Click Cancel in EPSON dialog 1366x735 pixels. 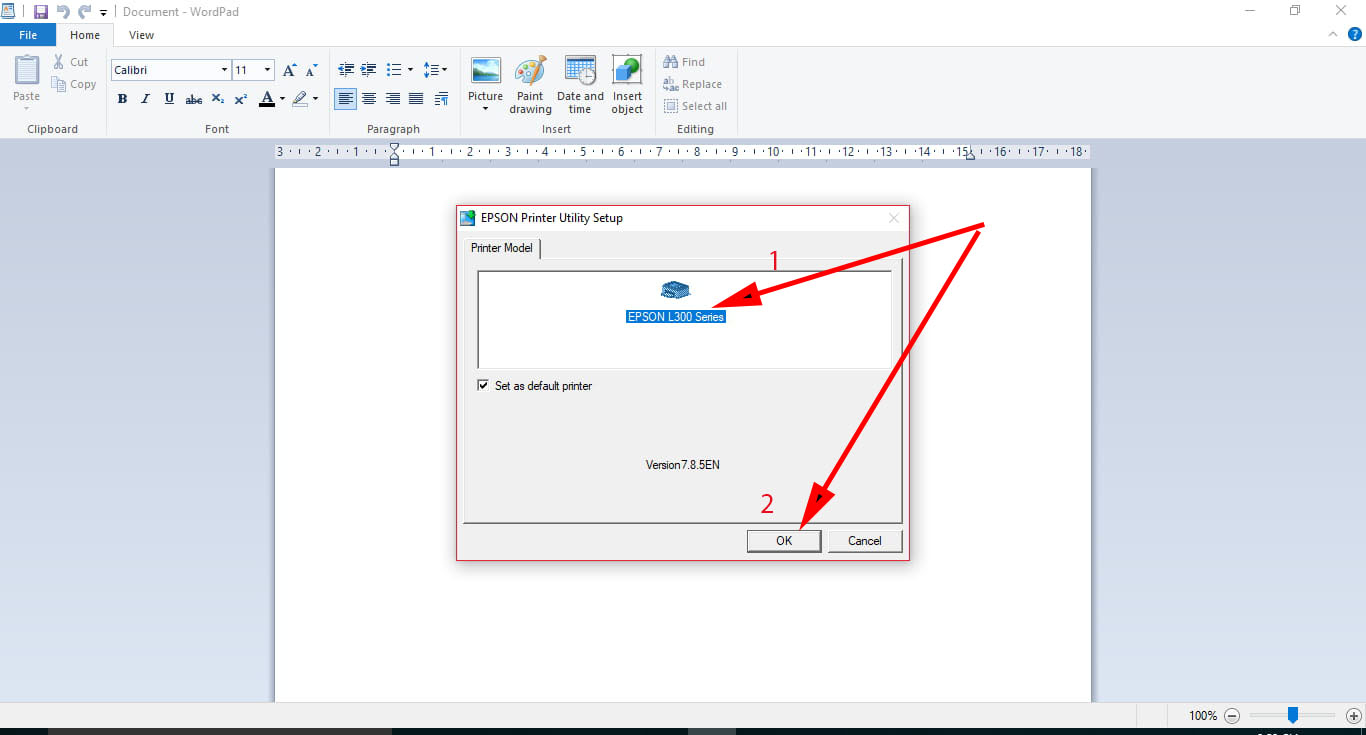click(864, 541)
